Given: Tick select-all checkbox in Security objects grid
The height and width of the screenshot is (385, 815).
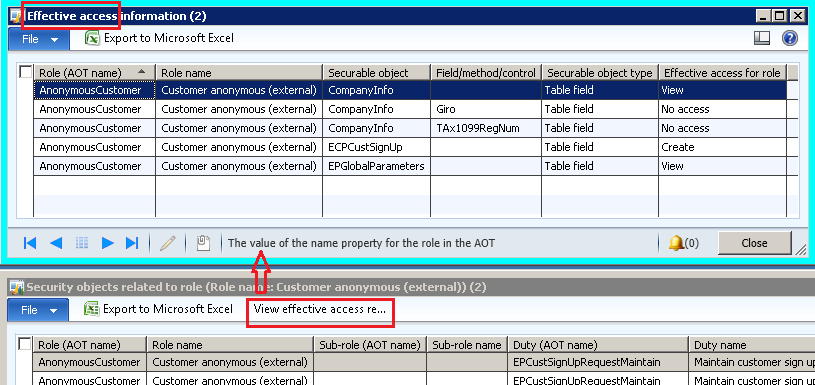Looking at the screenshot, I should (24, 344).
